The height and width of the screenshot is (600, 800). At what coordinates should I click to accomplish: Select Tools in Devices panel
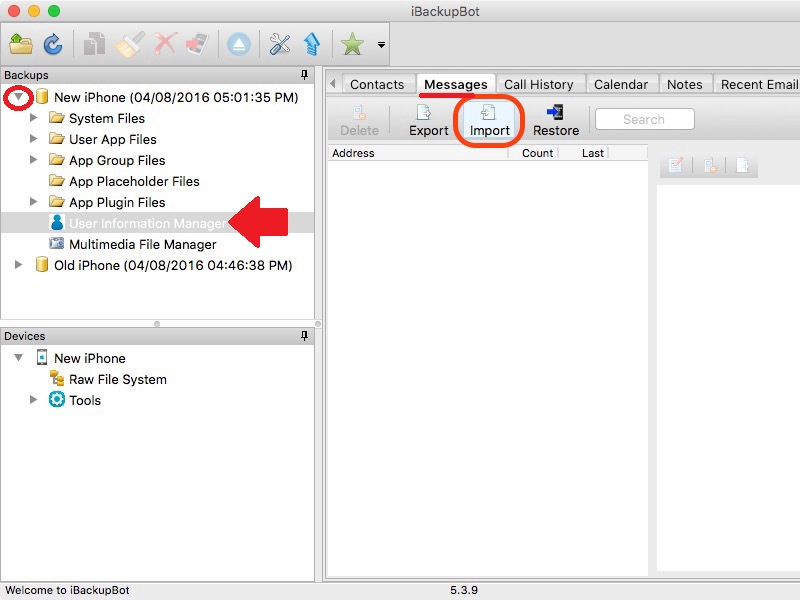coord(85,401)
